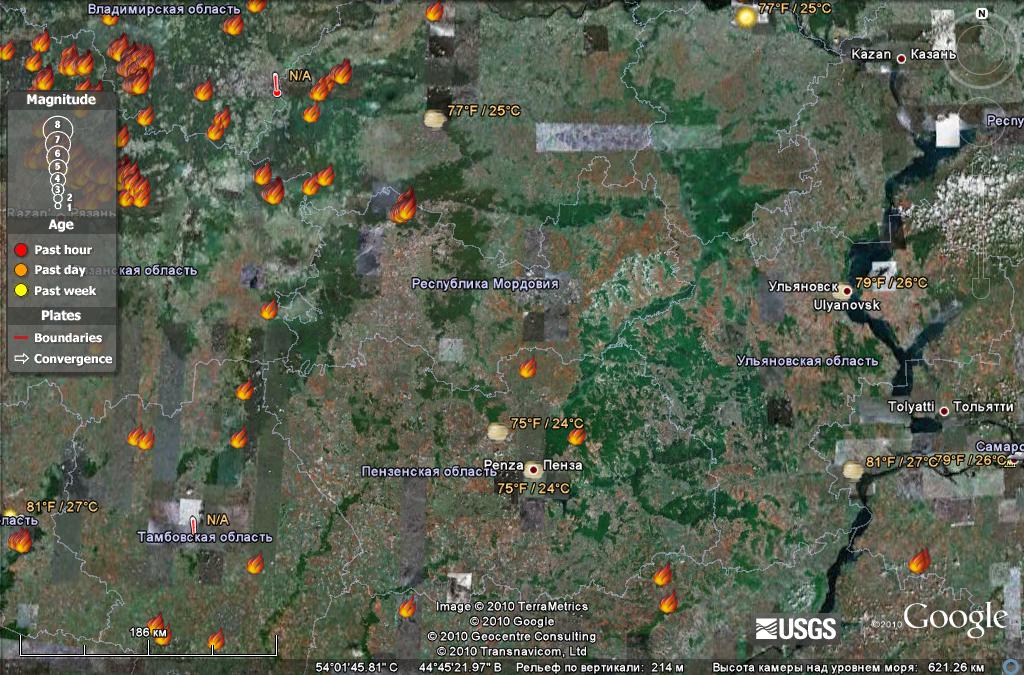Click the Google logo watermark link

point(955,618)
